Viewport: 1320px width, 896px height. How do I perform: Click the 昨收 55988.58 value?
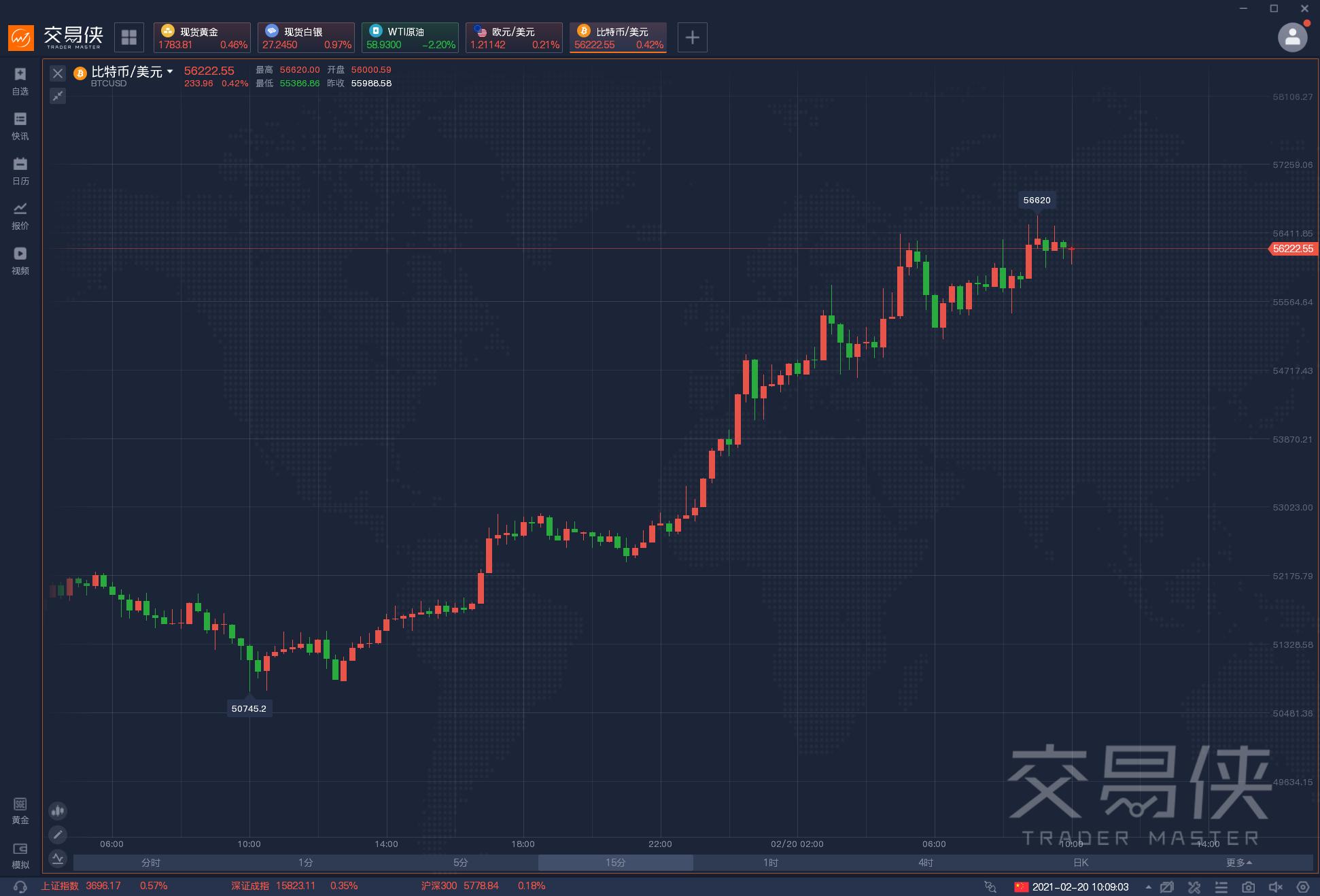click(x=371, y=83)
